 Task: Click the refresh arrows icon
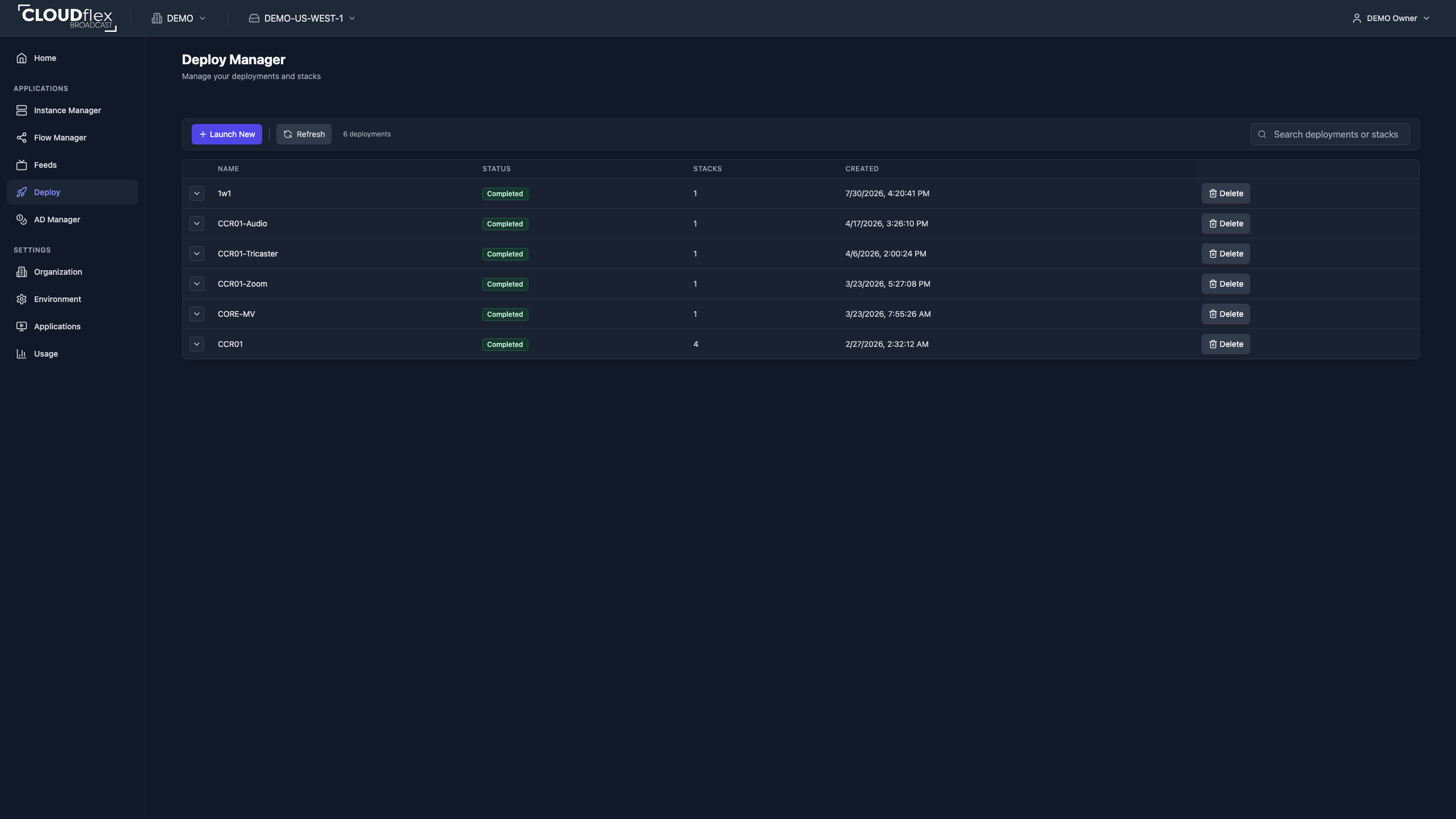pyautogui.click(x=288, y=134)
